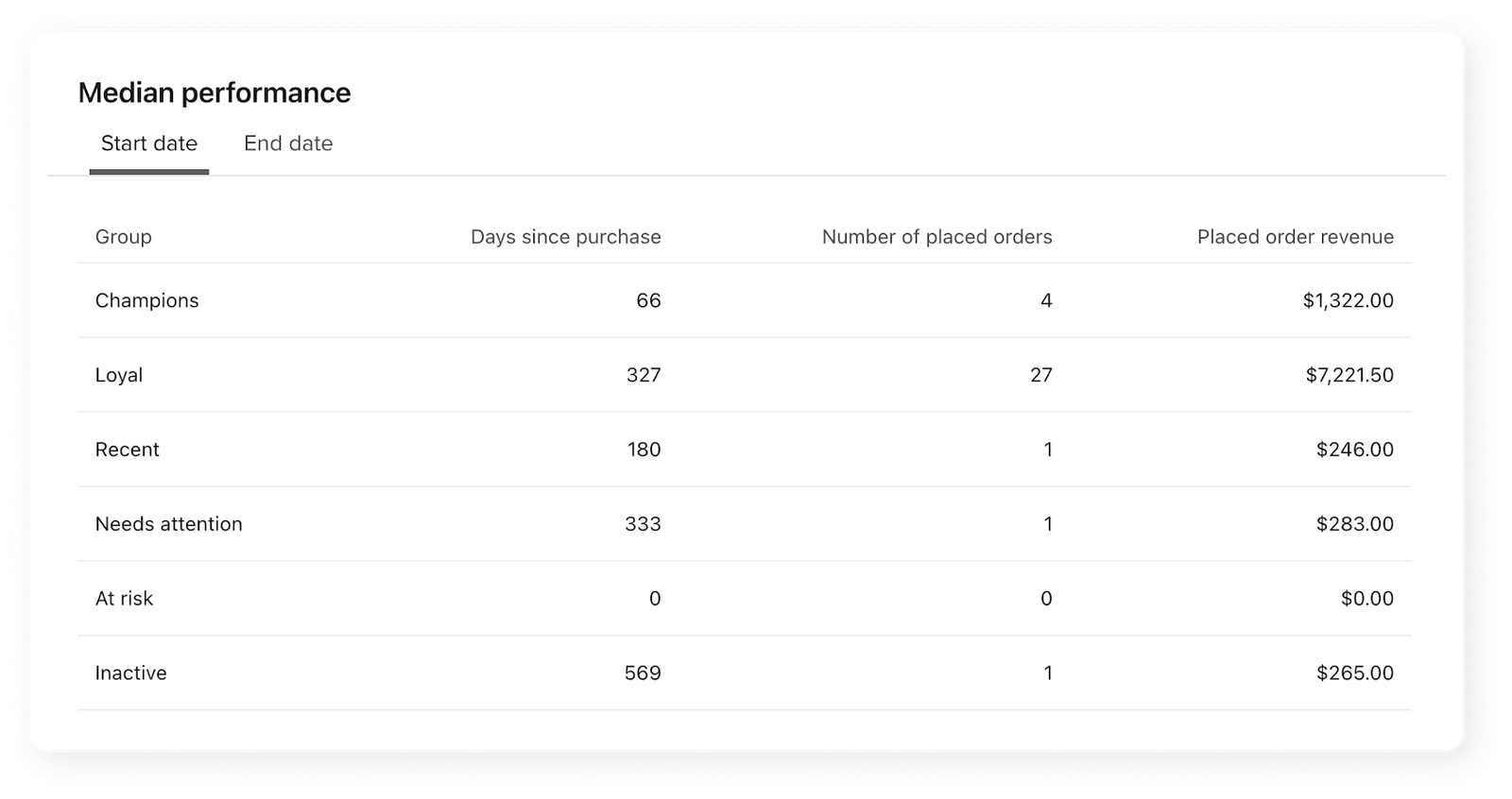1512x799 pixels.
Task: Click the Days since purchase header
Action: pyautogui.click(x=565, y=237)
